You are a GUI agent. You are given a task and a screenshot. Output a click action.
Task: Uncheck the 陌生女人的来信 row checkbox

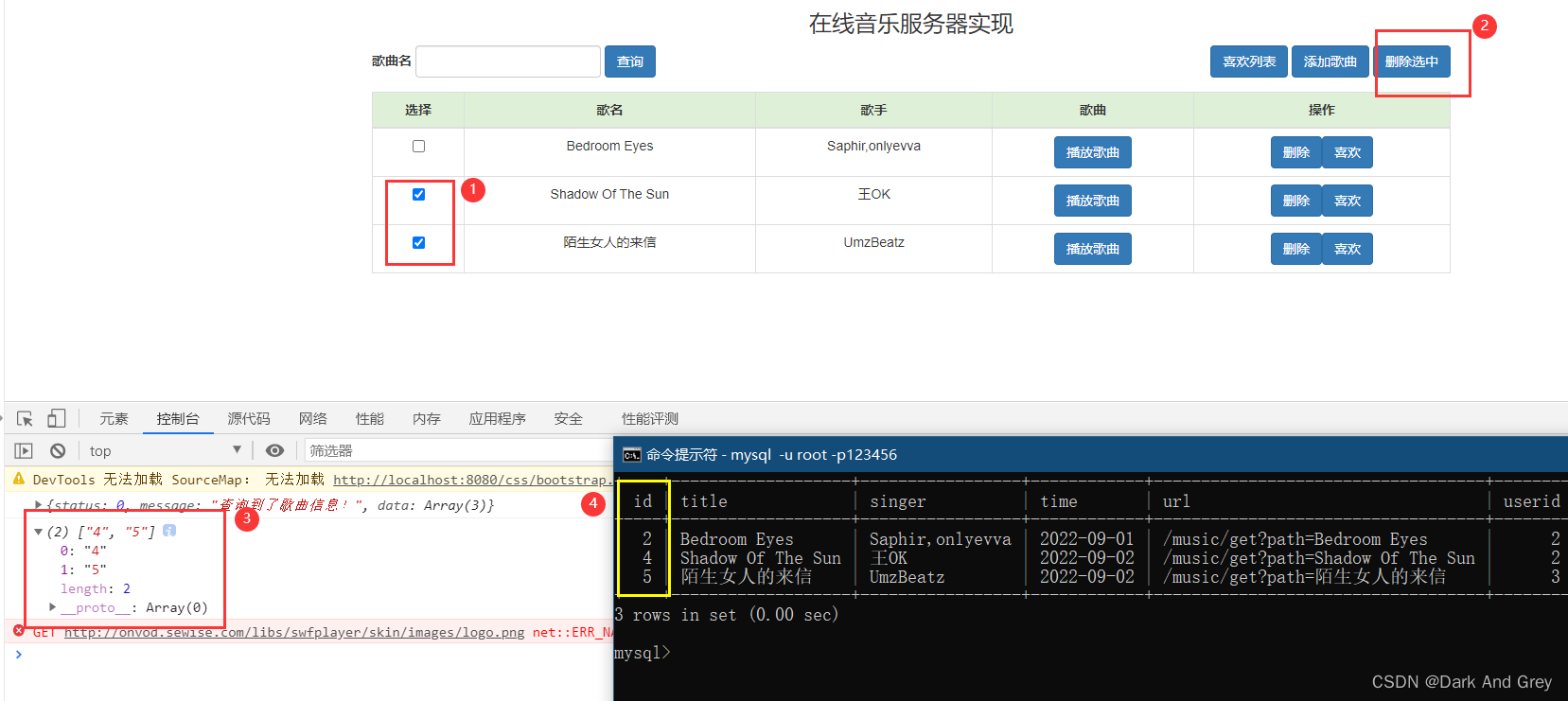click(418, 242)
